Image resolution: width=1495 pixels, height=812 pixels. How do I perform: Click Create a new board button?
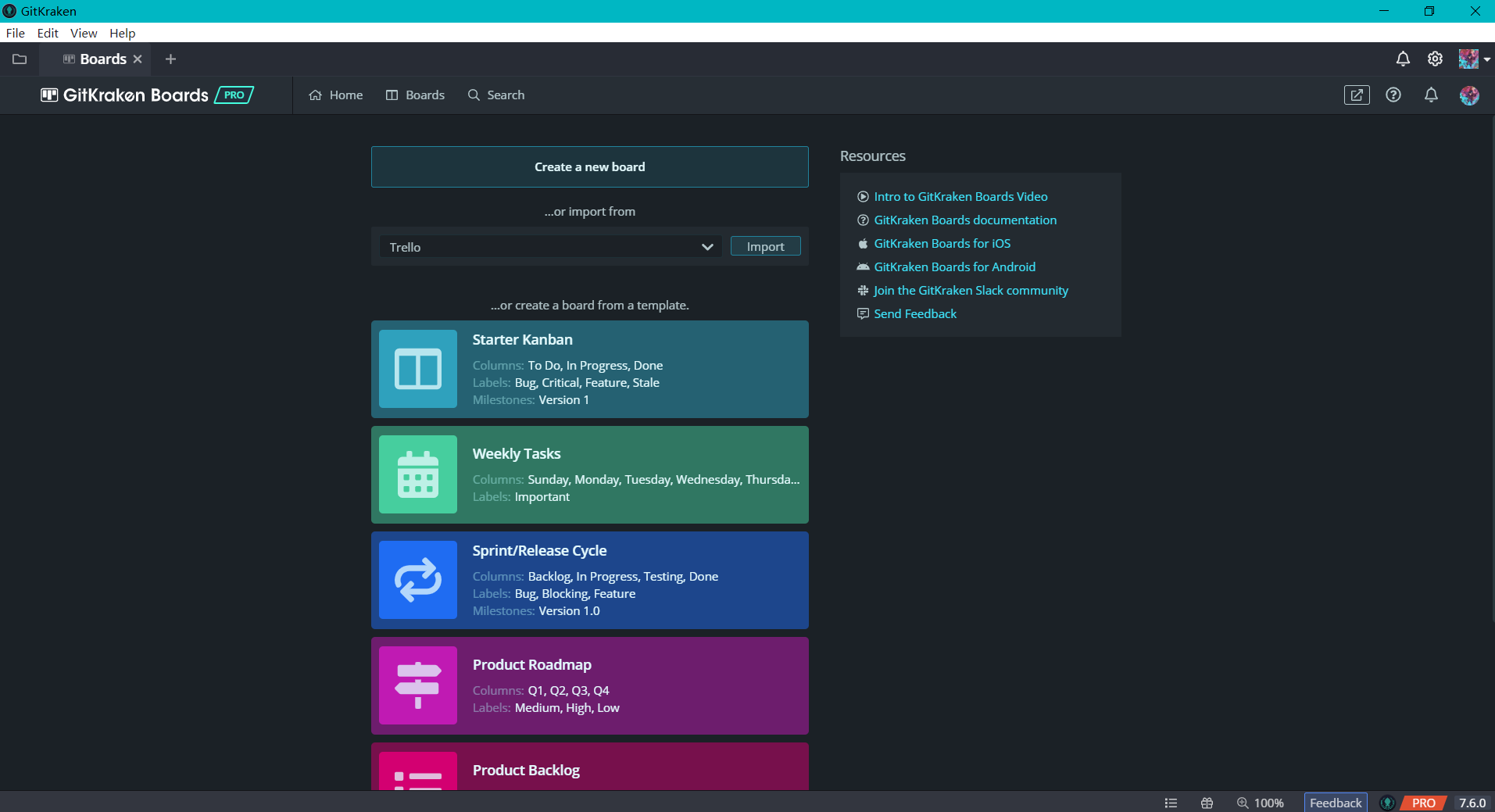pos(590,166)
